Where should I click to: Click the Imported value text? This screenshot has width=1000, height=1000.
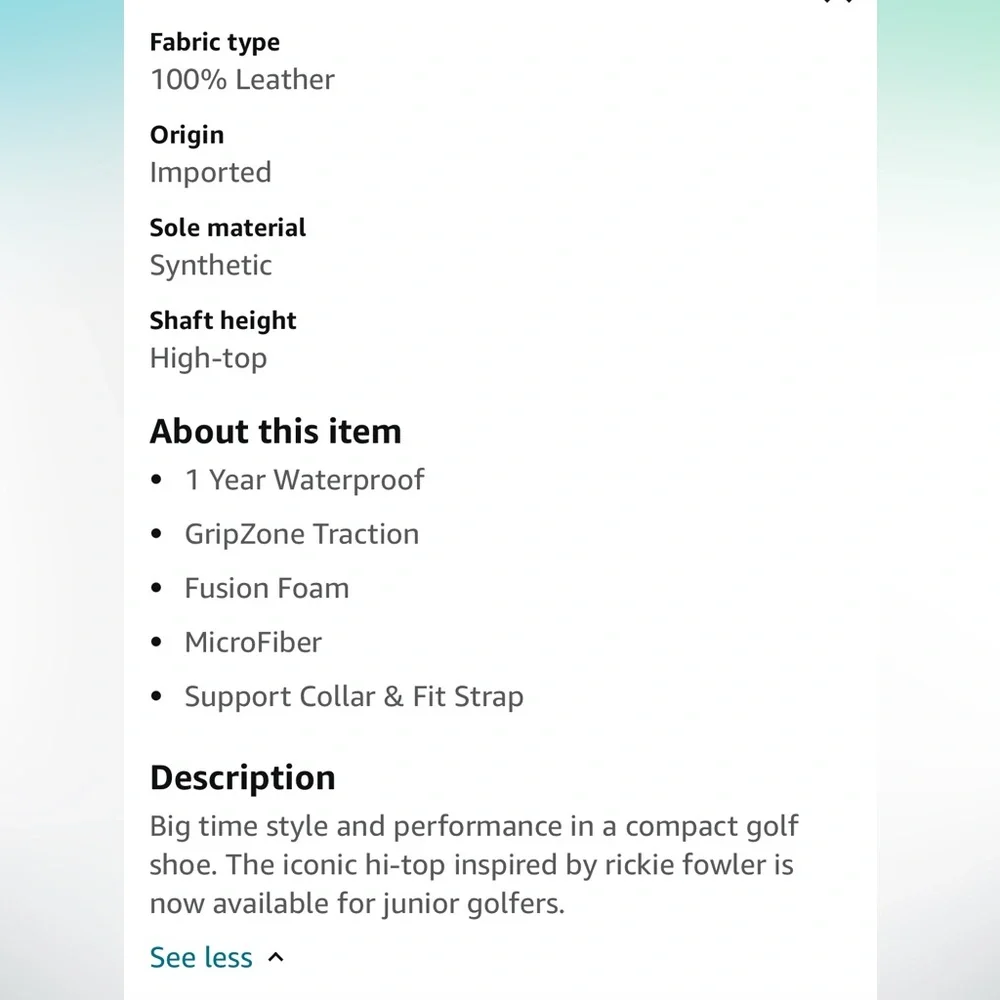click(x=210, y=172)
